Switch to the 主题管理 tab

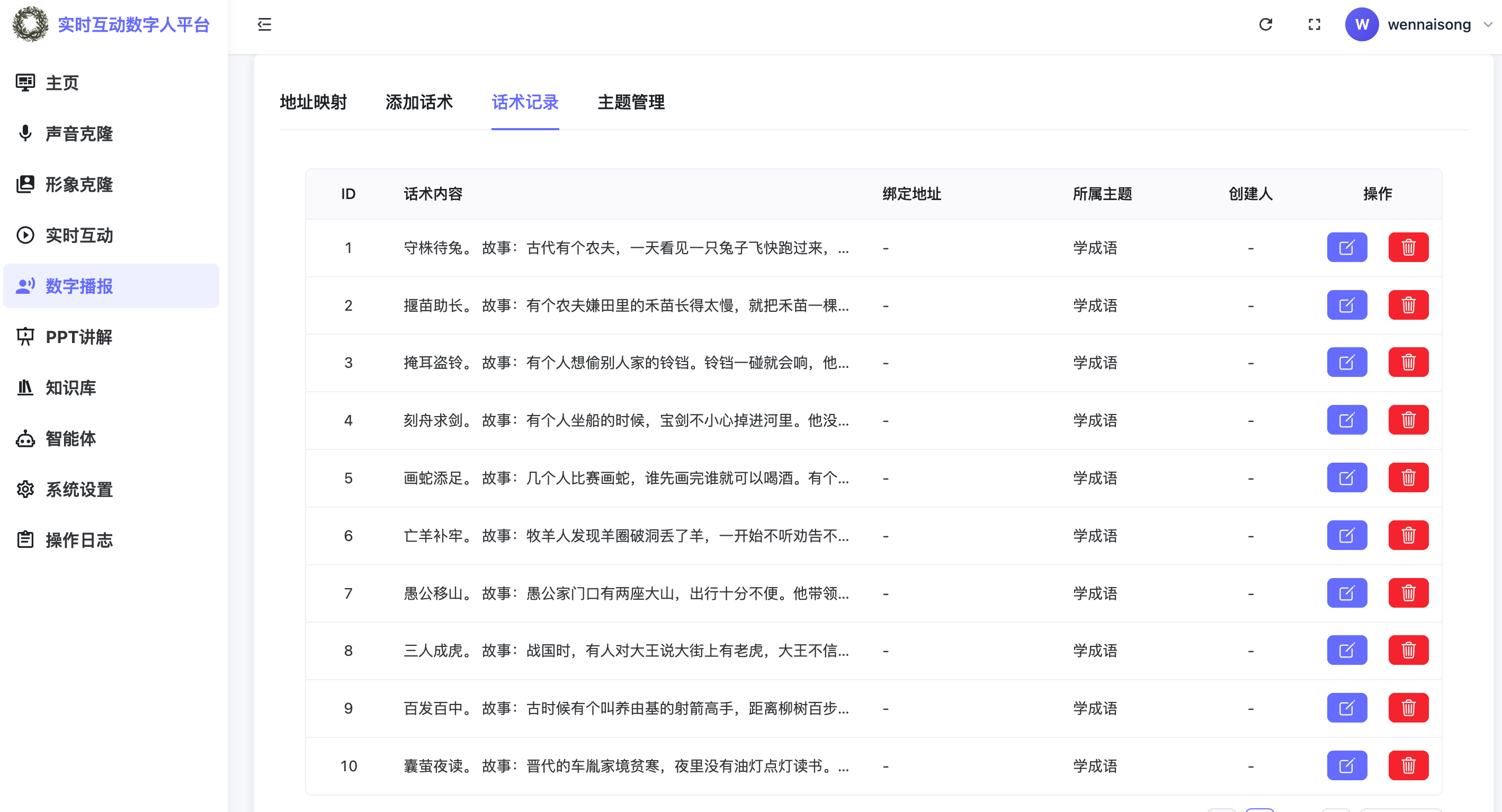click(x=631, y=102)
